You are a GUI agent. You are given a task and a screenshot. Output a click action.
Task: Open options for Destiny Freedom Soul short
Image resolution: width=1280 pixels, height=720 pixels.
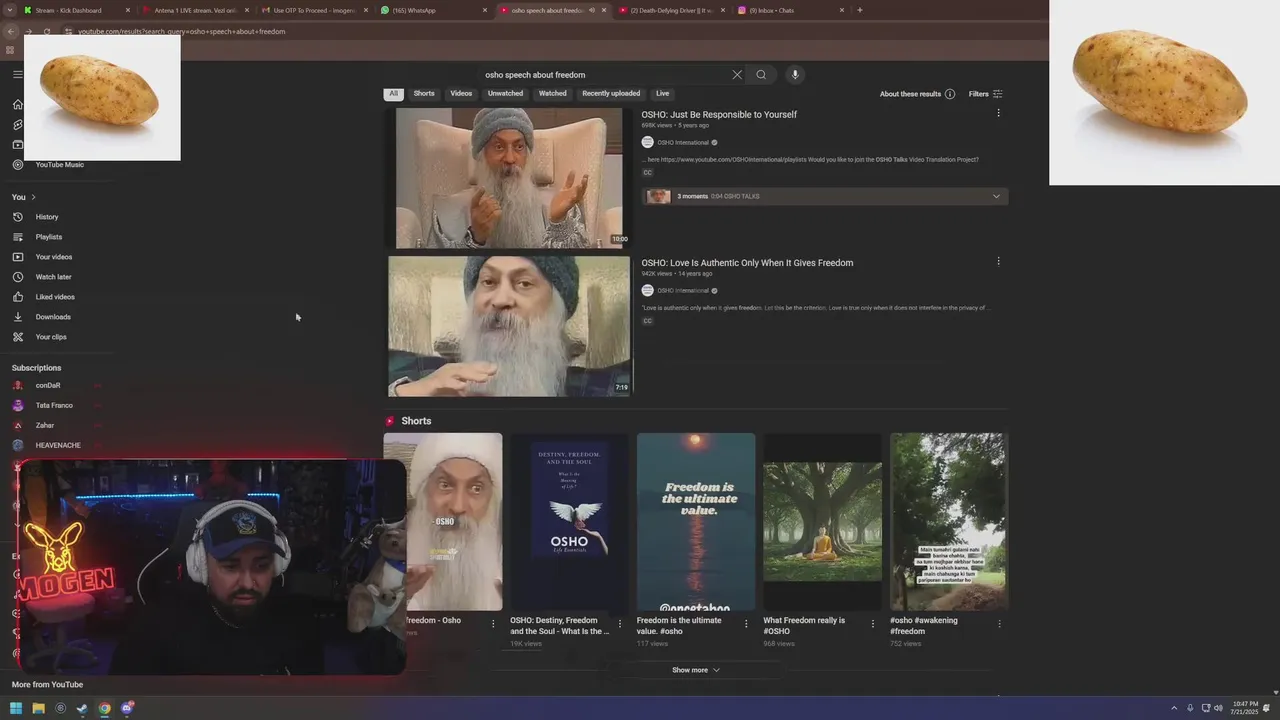[x=619, y=624]
